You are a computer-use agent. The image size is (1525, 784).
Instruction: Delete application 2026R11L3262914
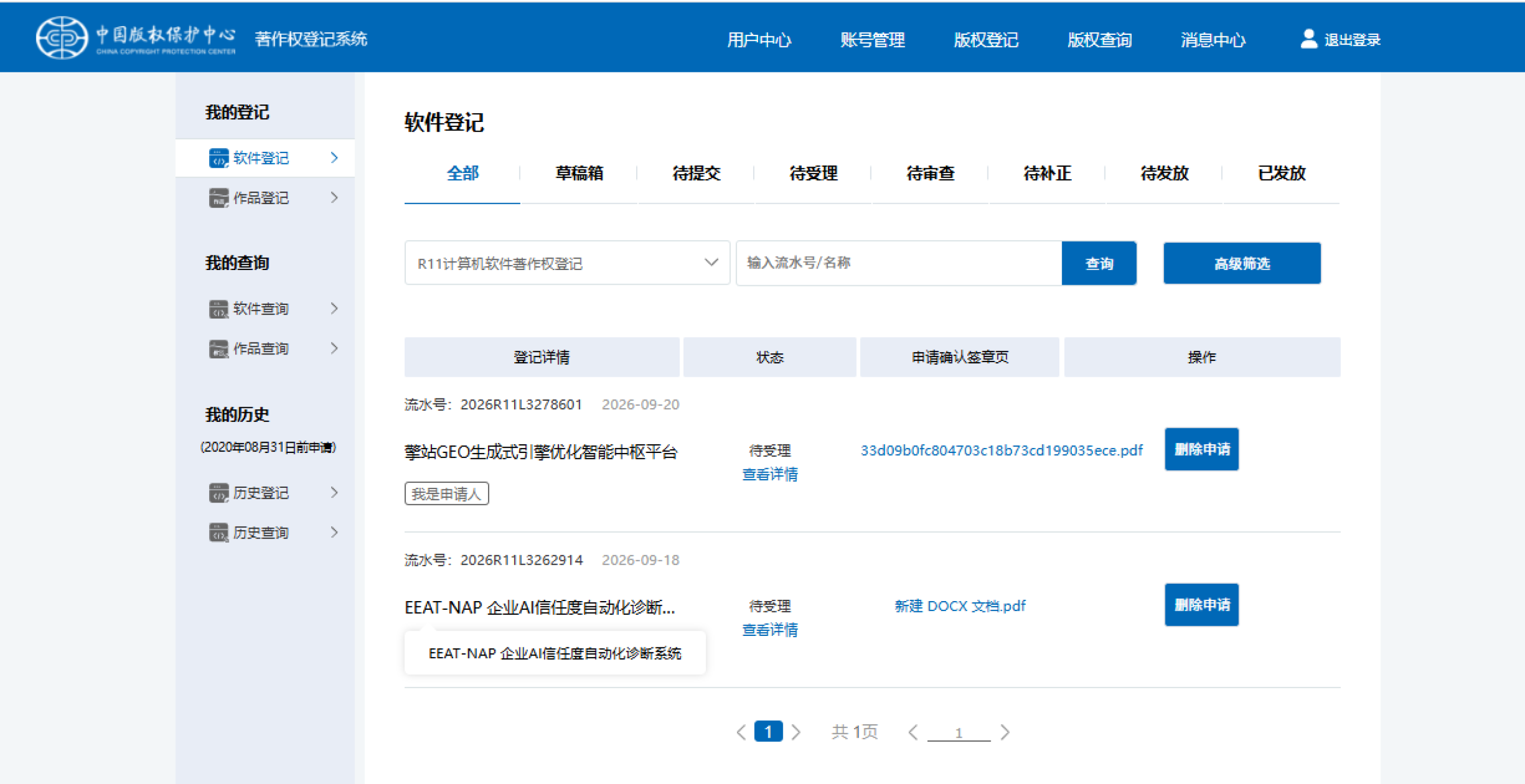1202,605
